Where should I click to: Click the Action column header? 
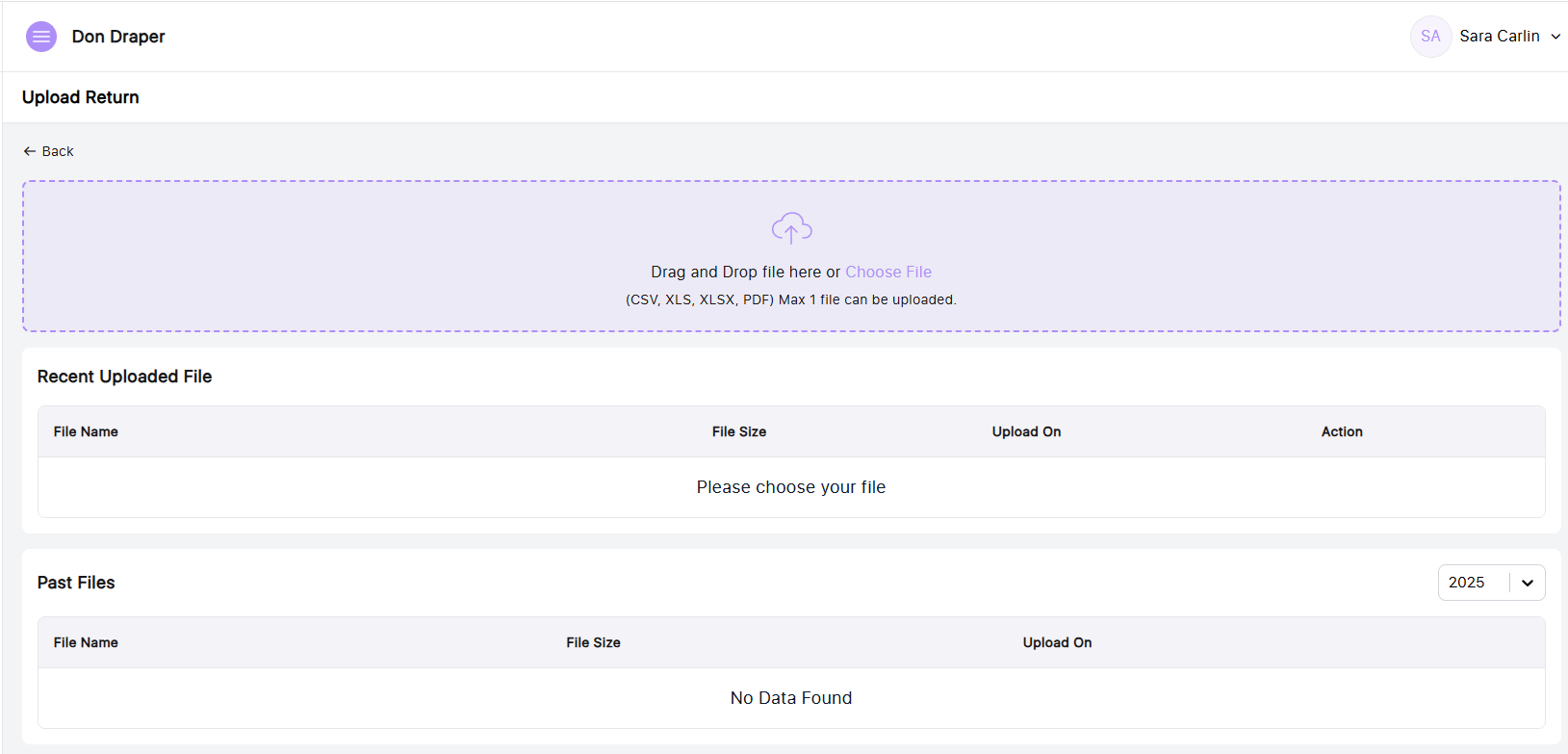pyautogui.click(x=1342, y=431)
